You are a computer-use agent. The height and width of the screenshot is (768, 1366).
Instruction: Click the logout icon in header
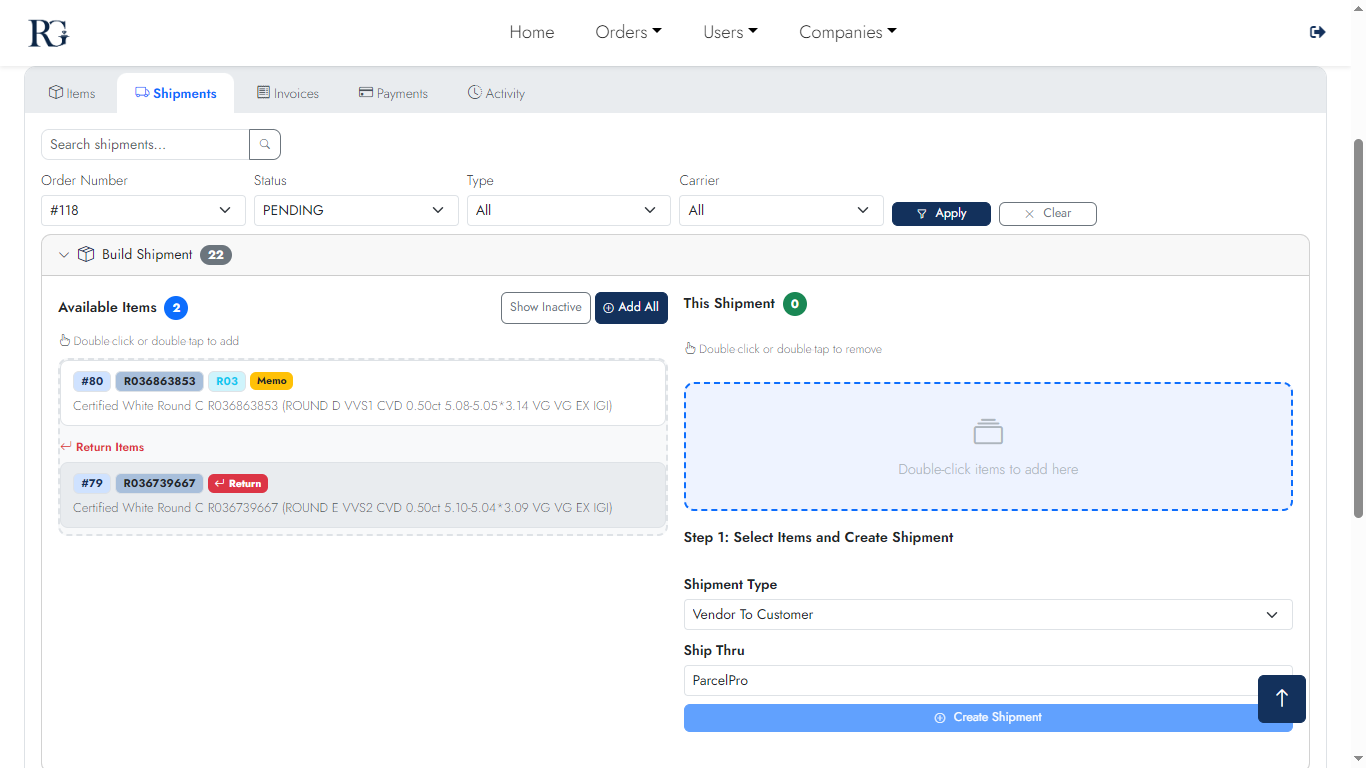tap(1317, 32)
